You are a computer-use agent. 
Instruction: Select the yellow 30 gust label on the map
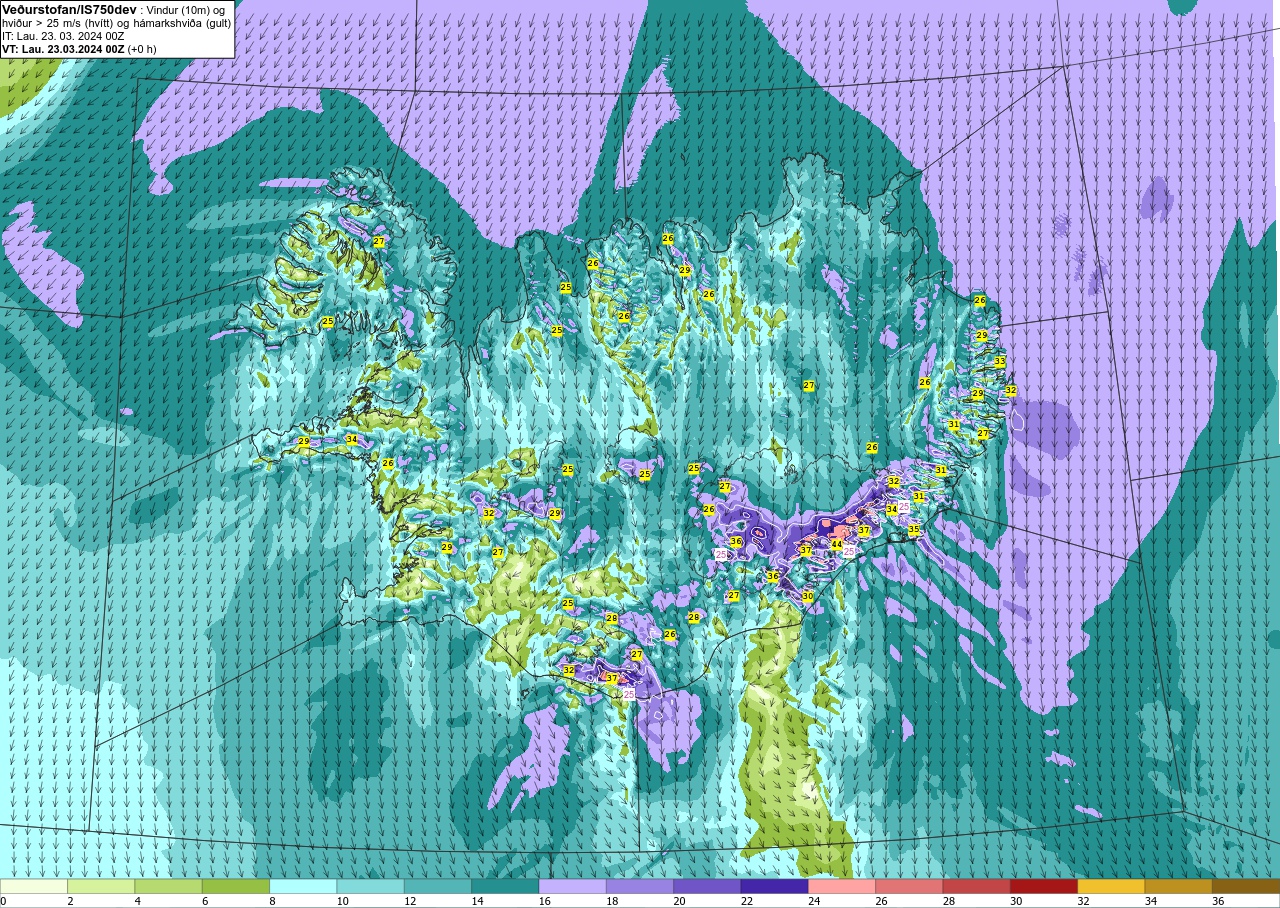808,595
